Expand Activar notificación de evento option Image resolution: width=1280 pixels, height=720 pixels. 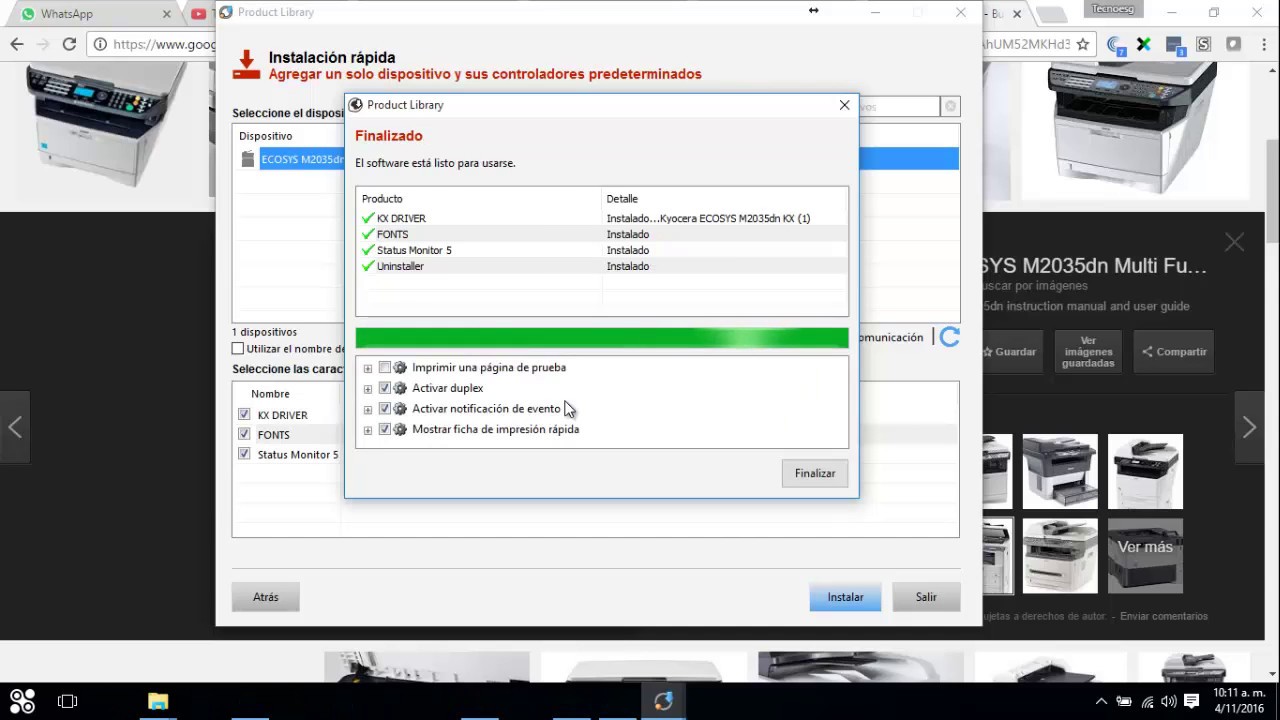pos(368,409)
